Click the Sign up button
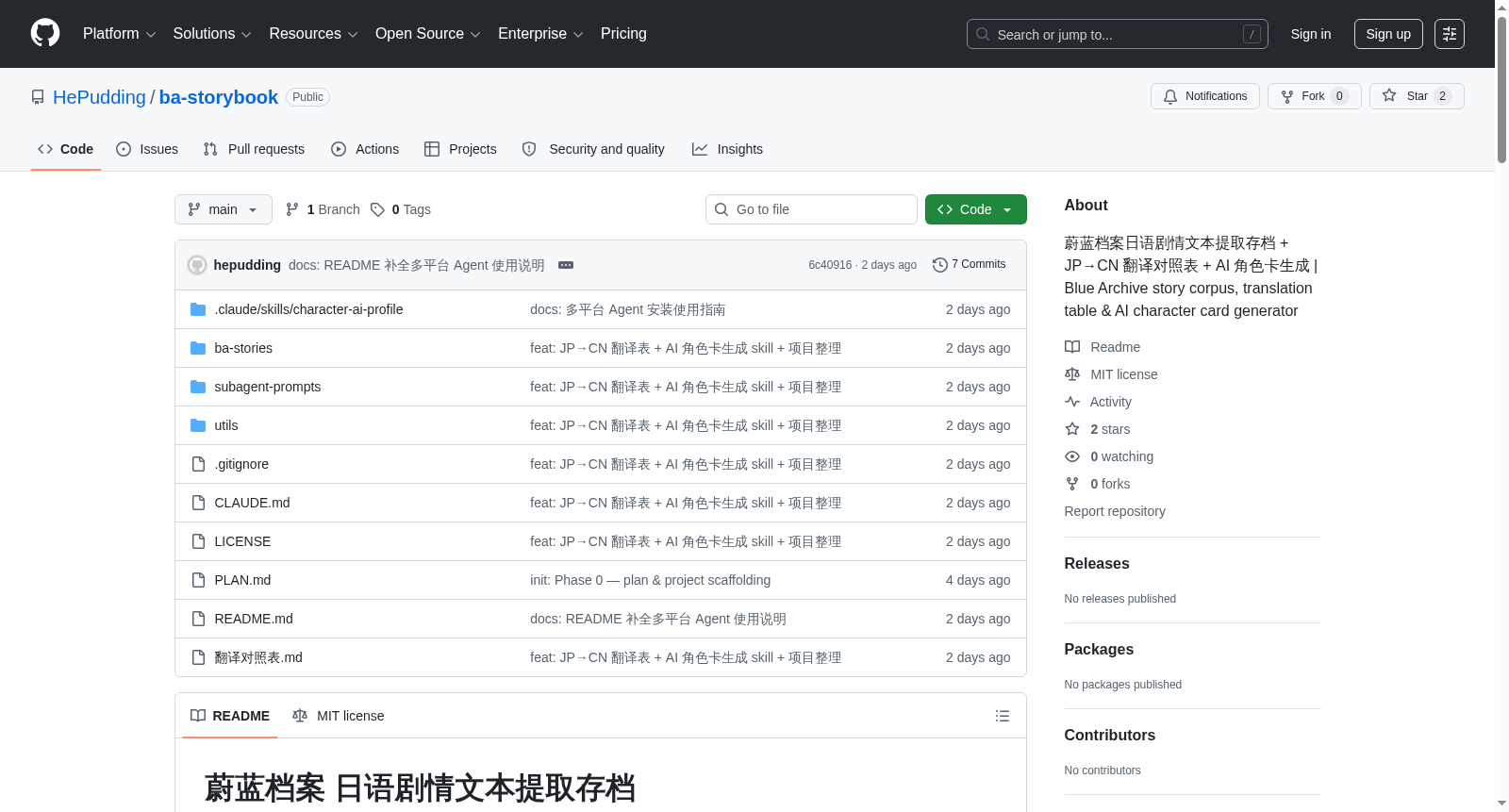The width and height of the screenshot is (1509, 812). (x=1388, y=34)
